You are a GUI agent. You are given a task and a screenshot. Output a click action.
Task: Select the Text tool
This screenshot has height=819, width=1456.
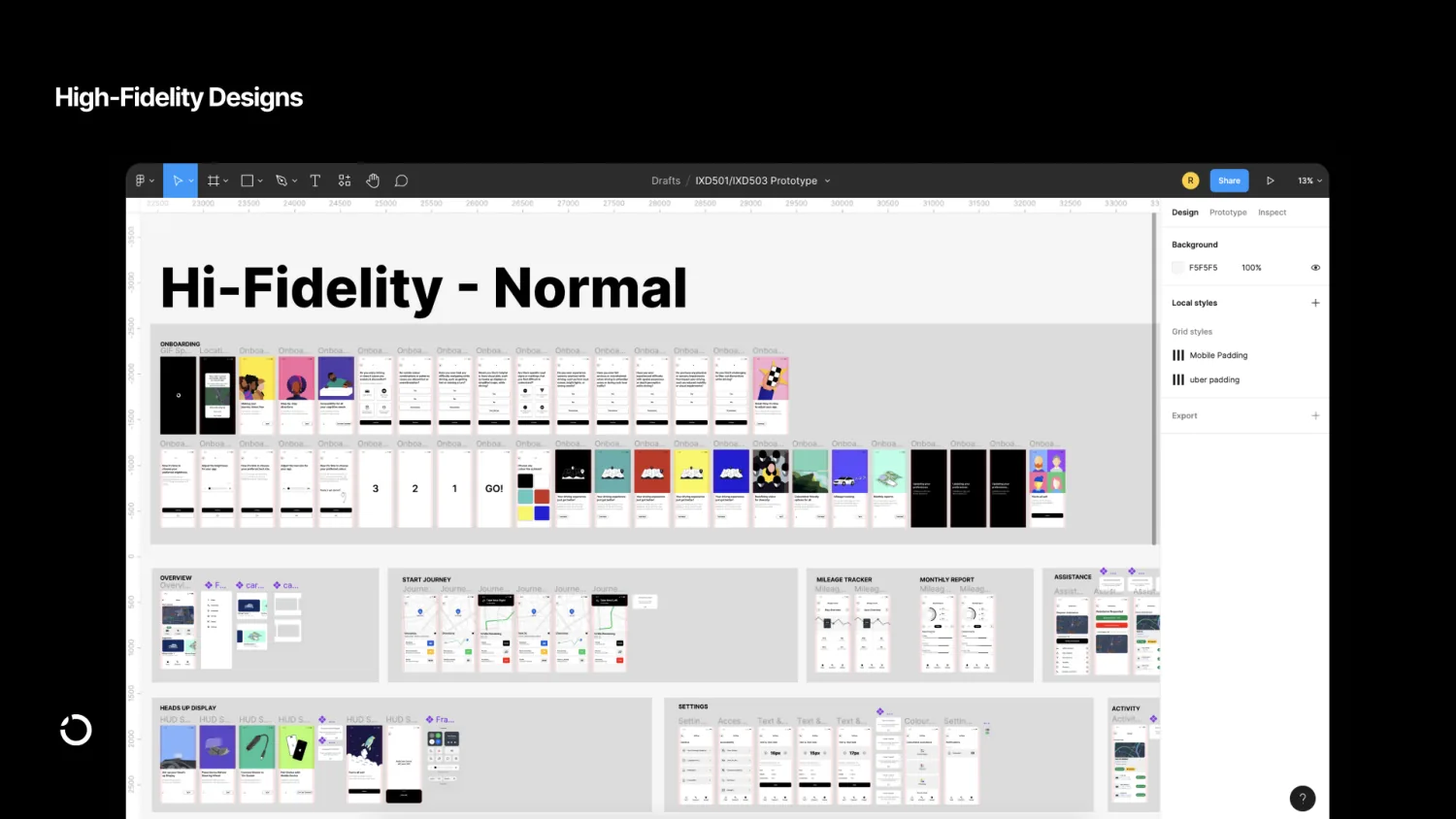315,180
